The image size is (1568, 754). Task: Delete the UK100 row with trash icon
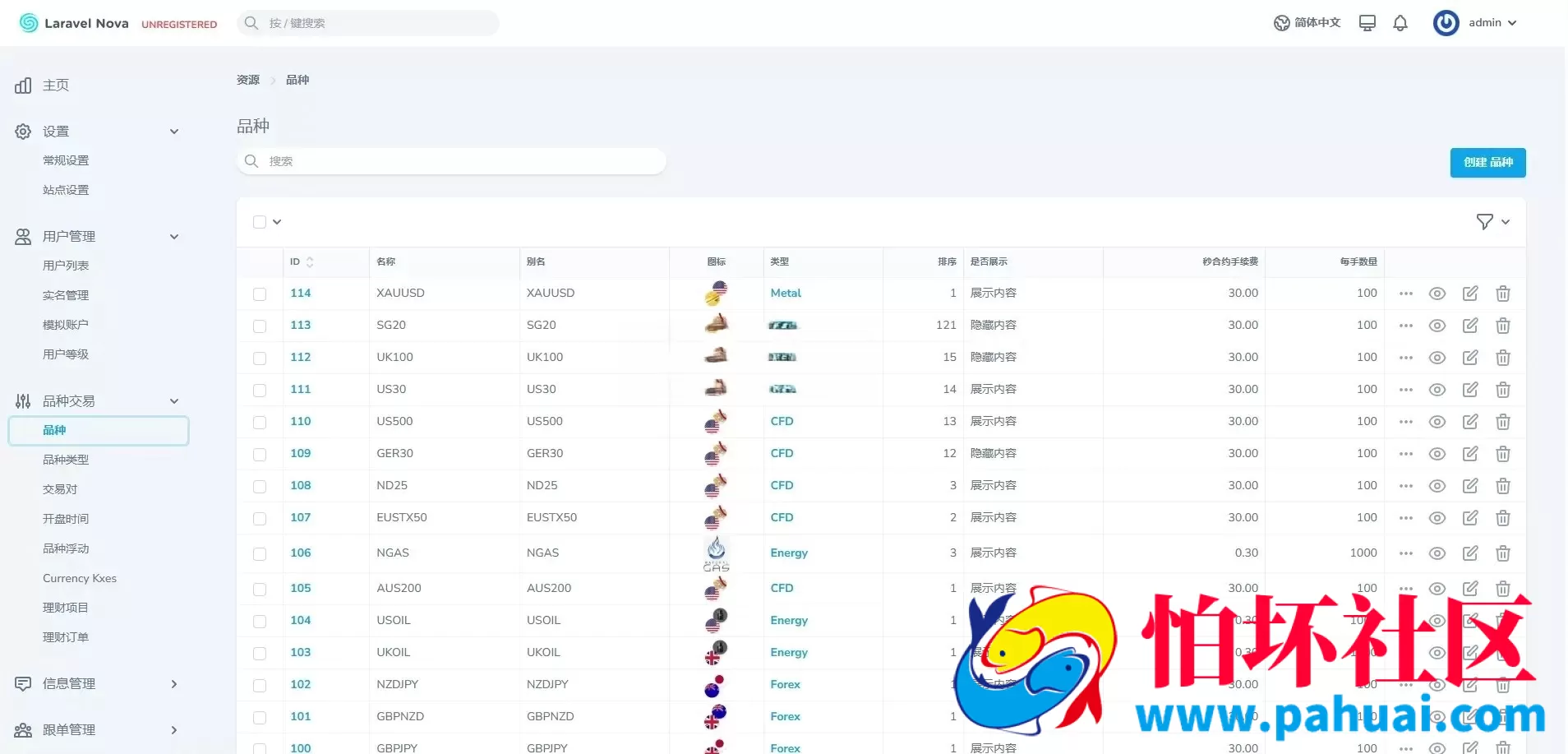[x=1503, y=358]
